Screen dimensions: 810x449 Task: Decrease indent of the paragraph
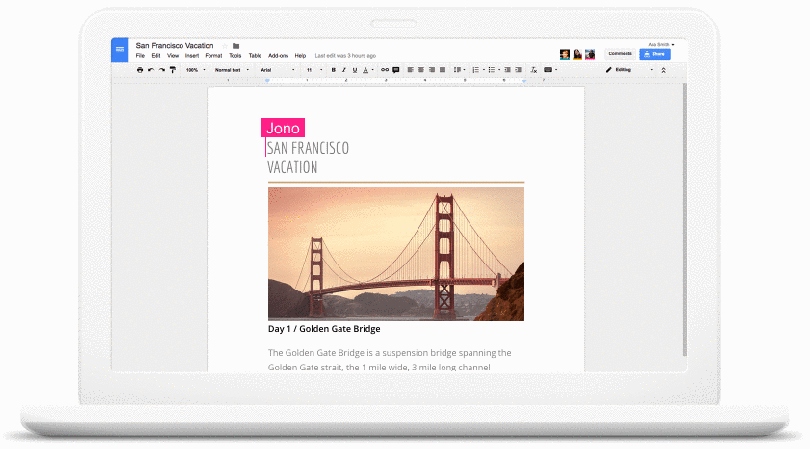[508, 70]
